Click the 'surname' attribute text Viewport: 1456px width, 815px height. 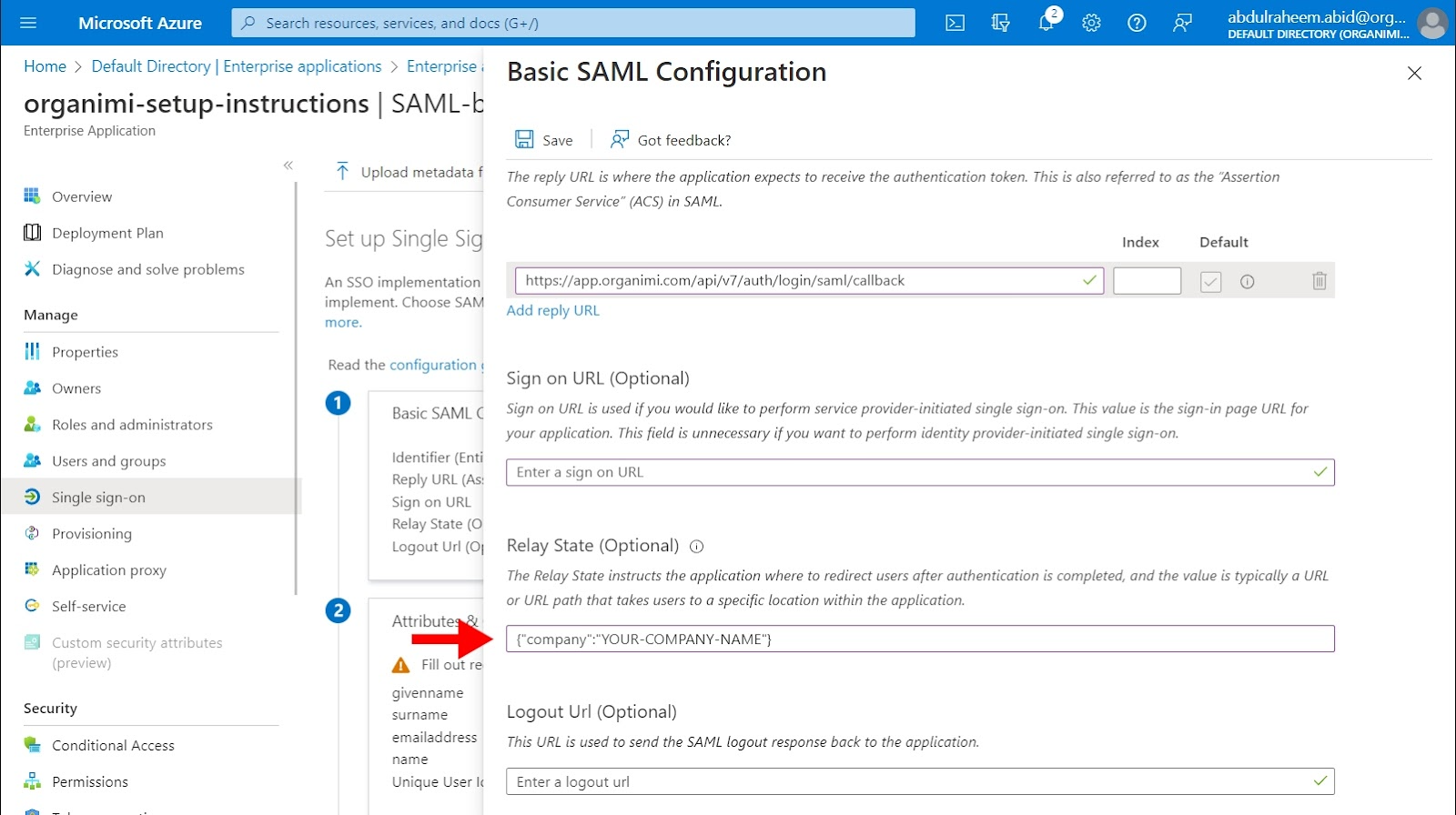point(420,715)
